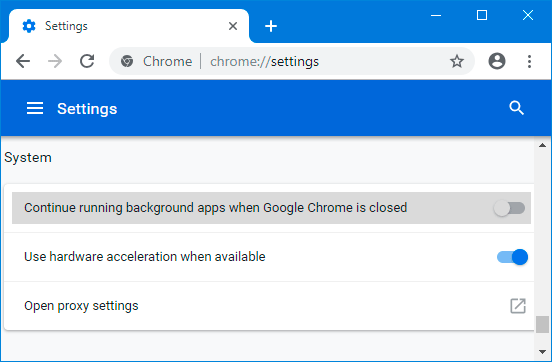552x362 pixels.
Task: Click the blue Settings header title
Action: tap(87, 108)
